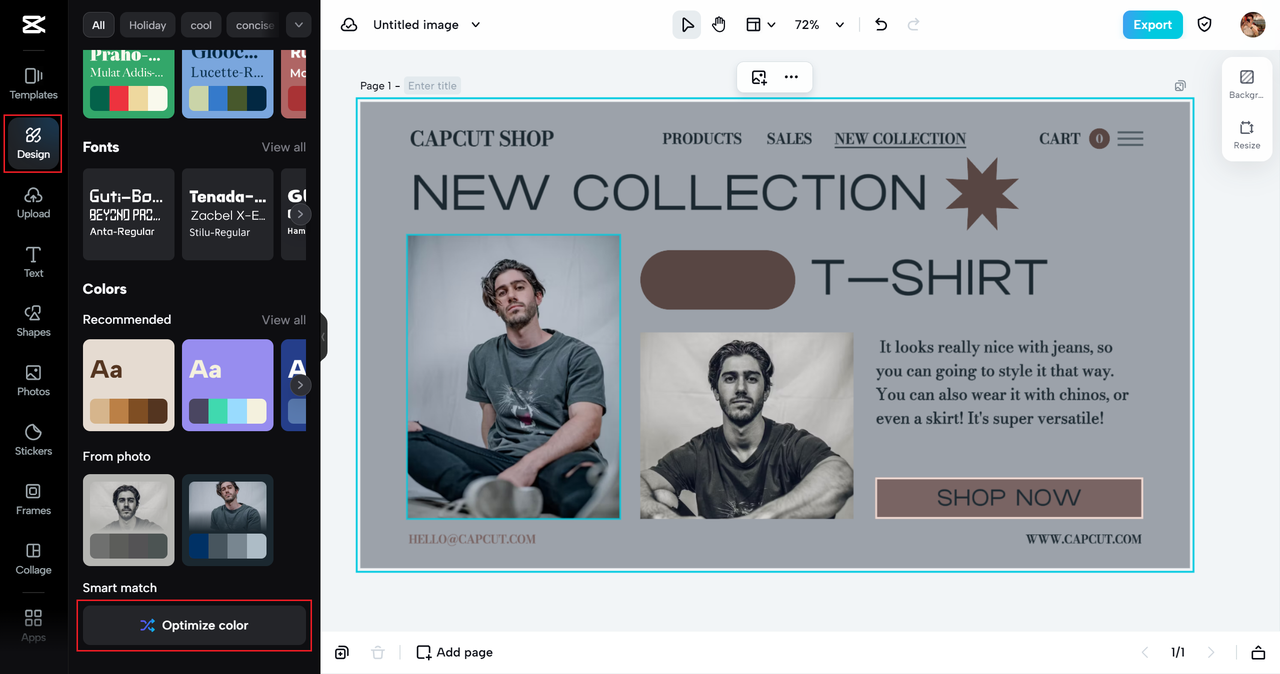Viewport: 1280px width, 674px height.
Task: Select the hand pan tool
Action: click(x=719, y=25)
